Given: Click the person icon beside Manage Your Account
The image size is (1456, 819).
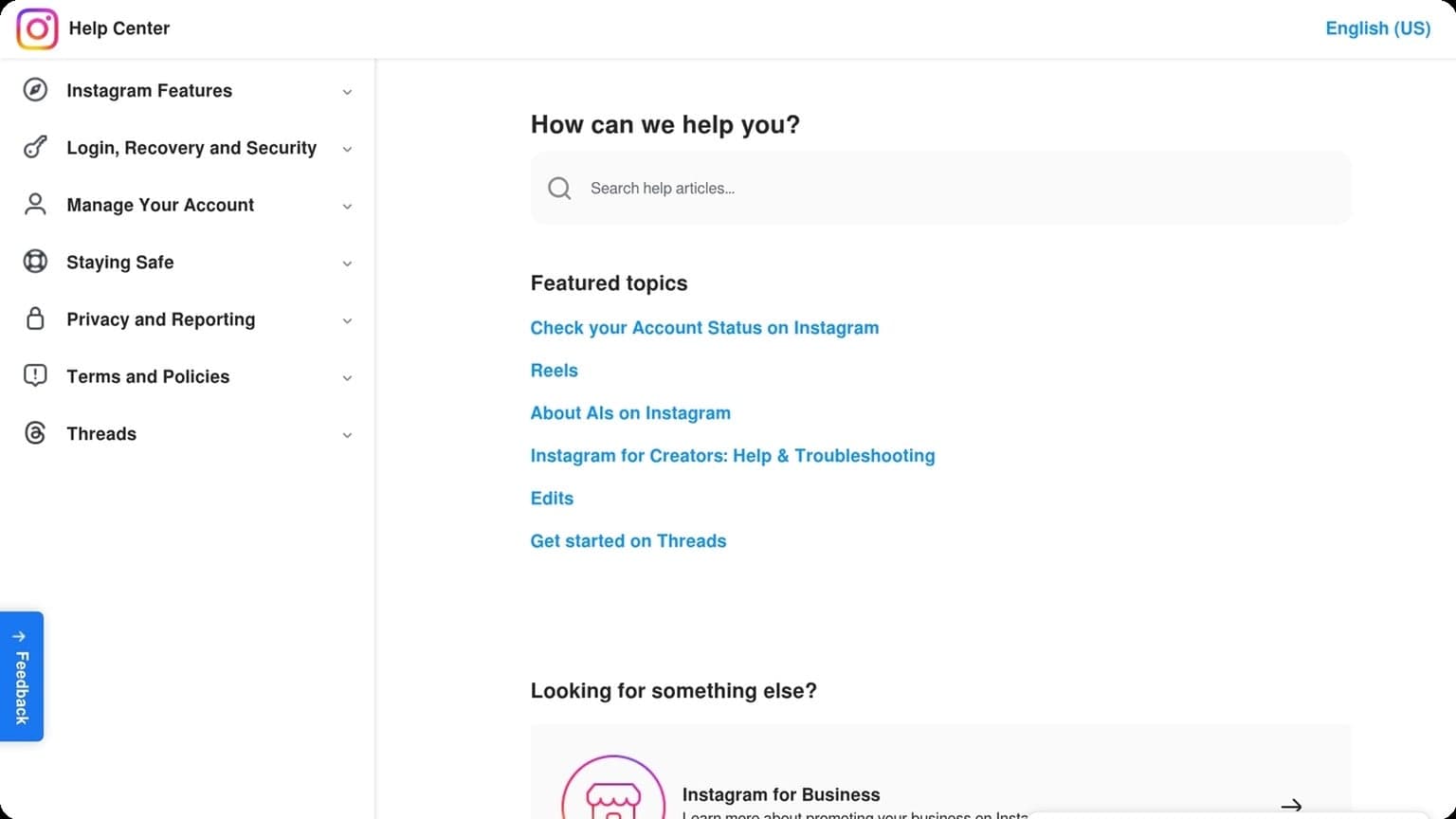Looking at the screenshot, I should click(x=35, y=205).
